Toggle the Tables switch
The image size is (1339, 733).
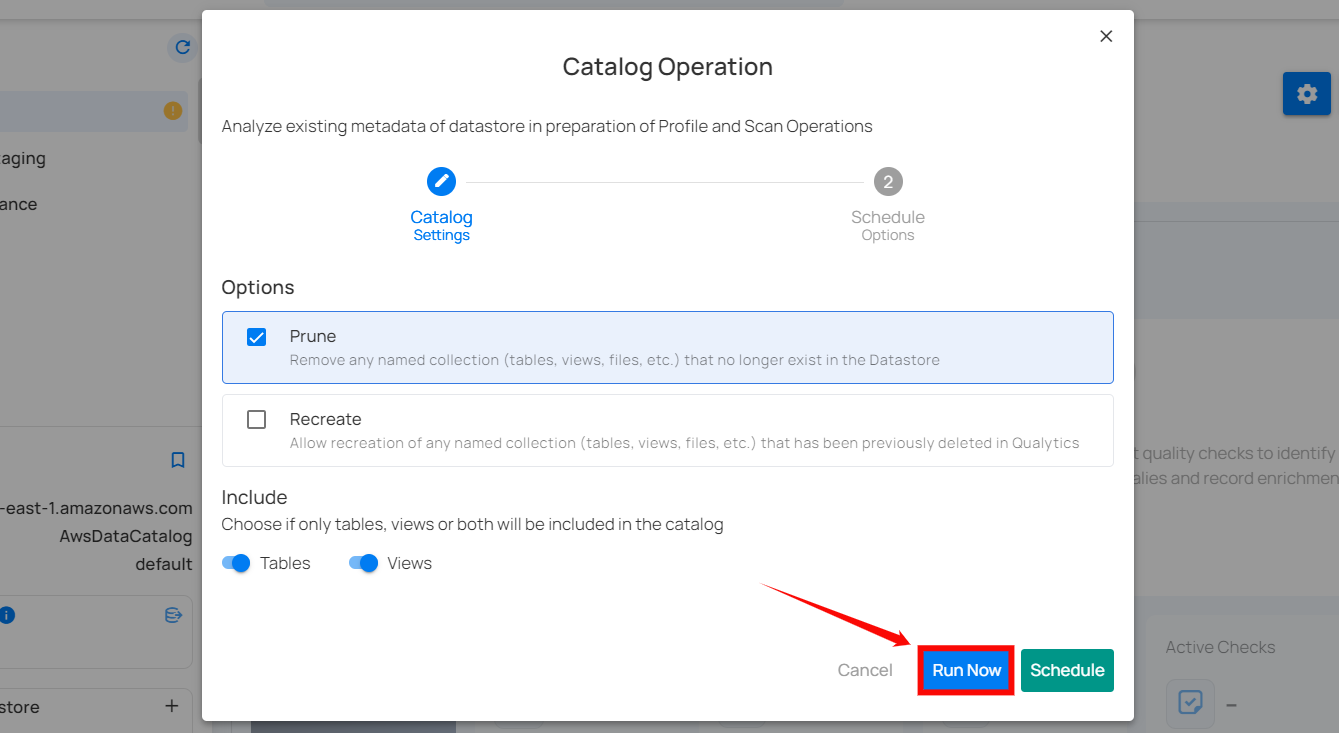[236, 563]
